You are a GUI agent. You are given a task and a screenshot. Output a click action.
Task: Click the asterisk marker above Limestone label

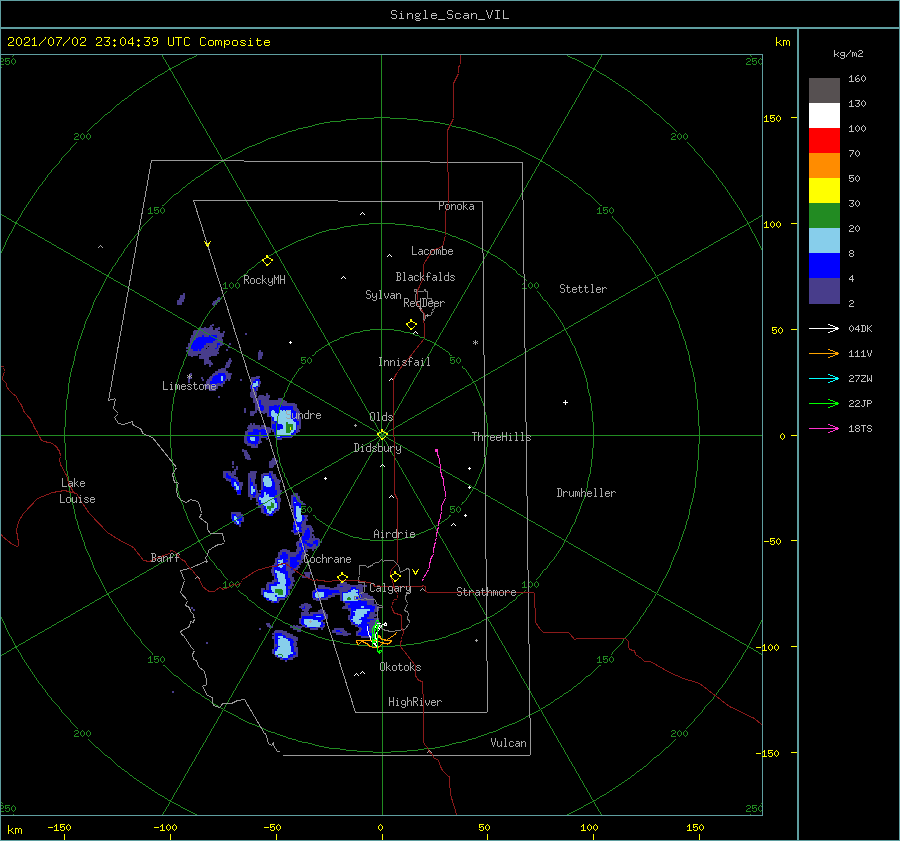point(189,377)
